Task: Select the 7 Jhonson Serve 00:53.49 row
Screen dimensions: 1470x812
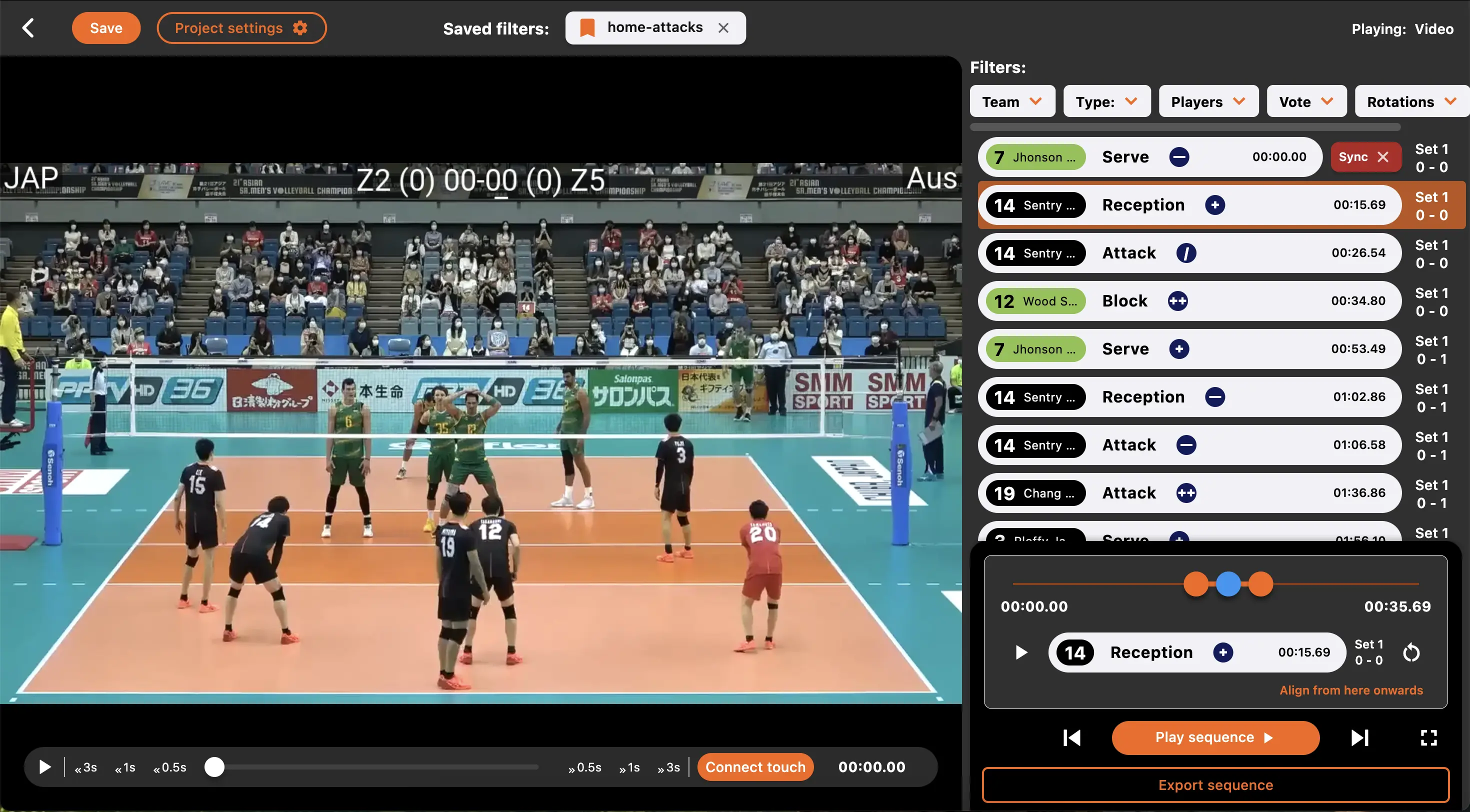Action: [1189, 348]
